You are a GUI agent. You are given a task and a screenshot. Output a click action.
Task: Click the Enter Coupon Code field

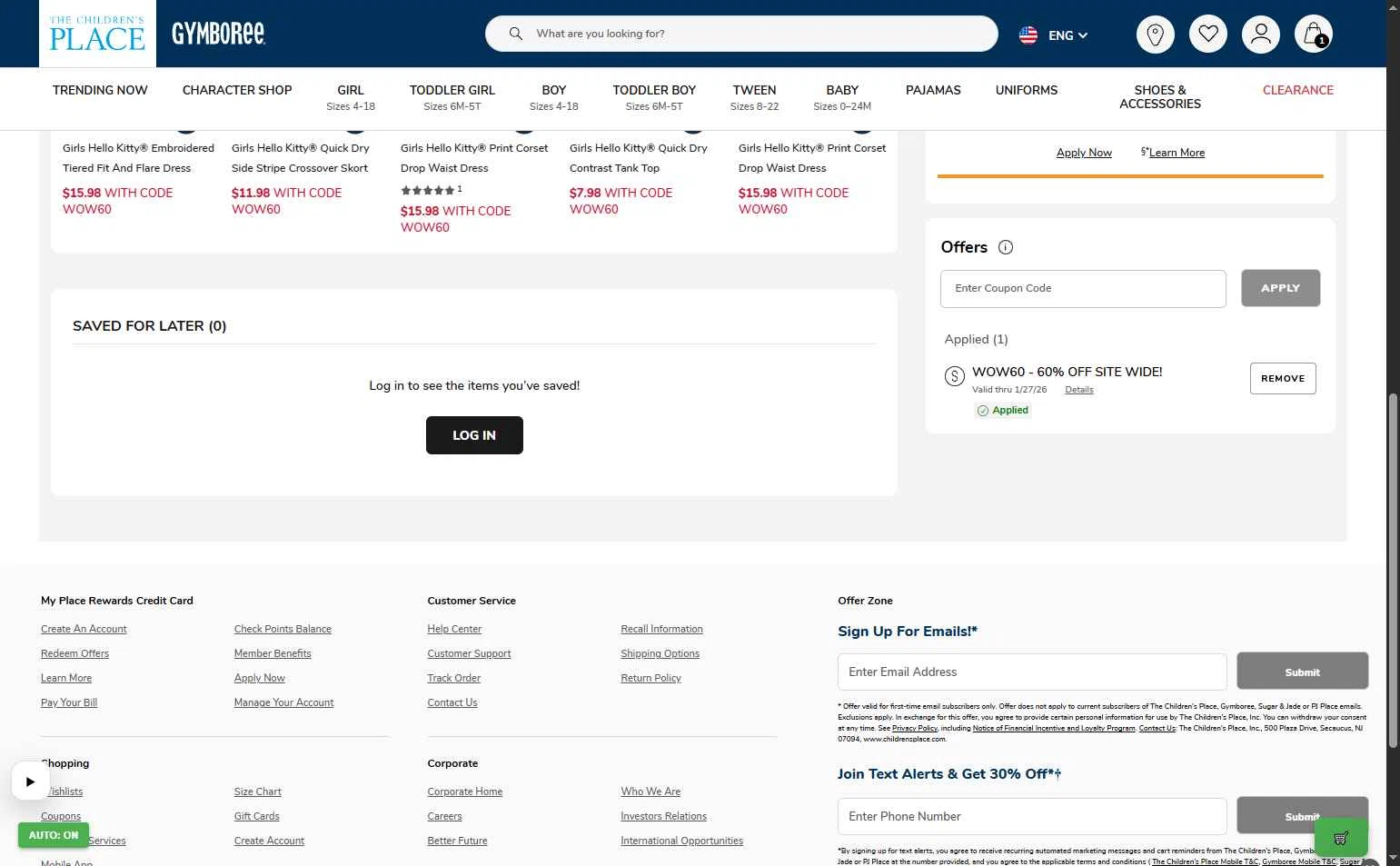pos(1083,288)
